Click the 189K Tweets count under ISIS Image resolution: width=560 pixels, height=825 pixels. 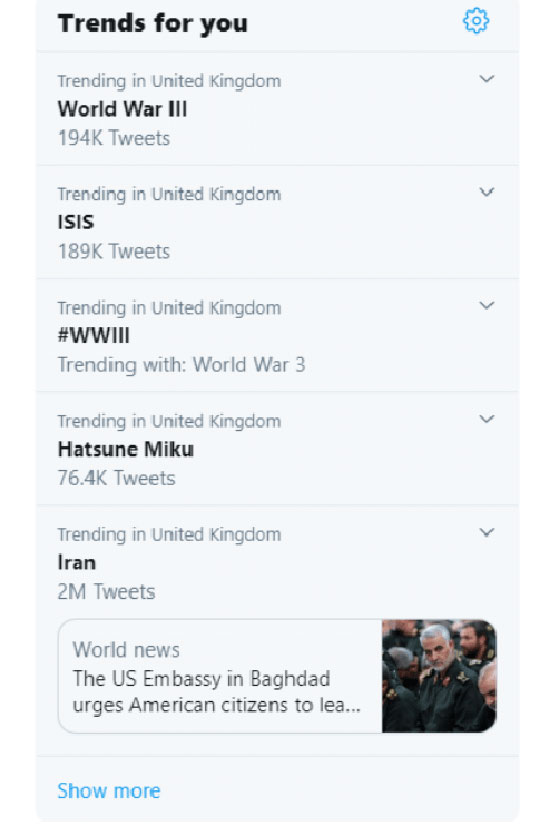114,251
